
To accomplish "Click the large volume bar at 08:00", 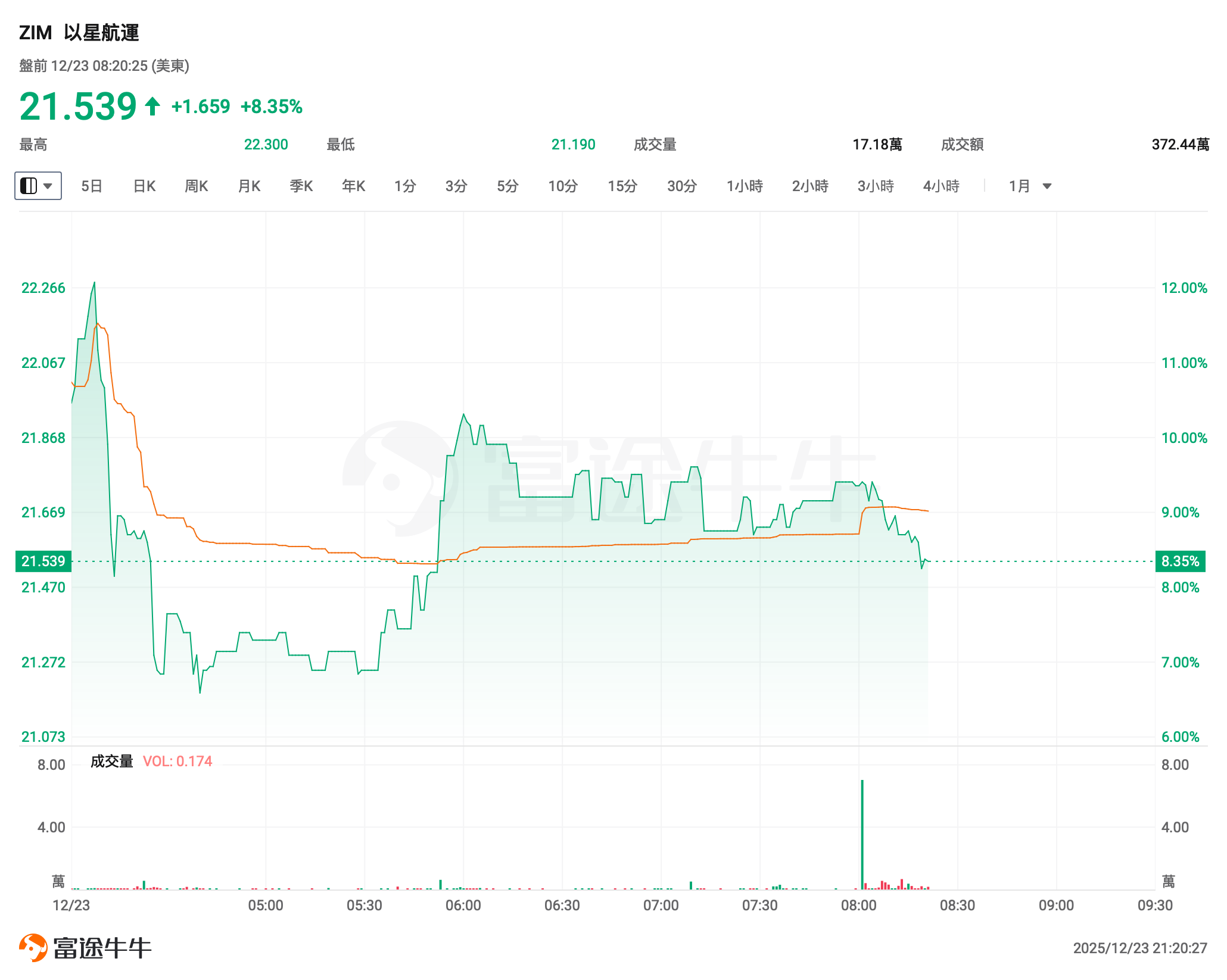I will [x=862, y=834].
